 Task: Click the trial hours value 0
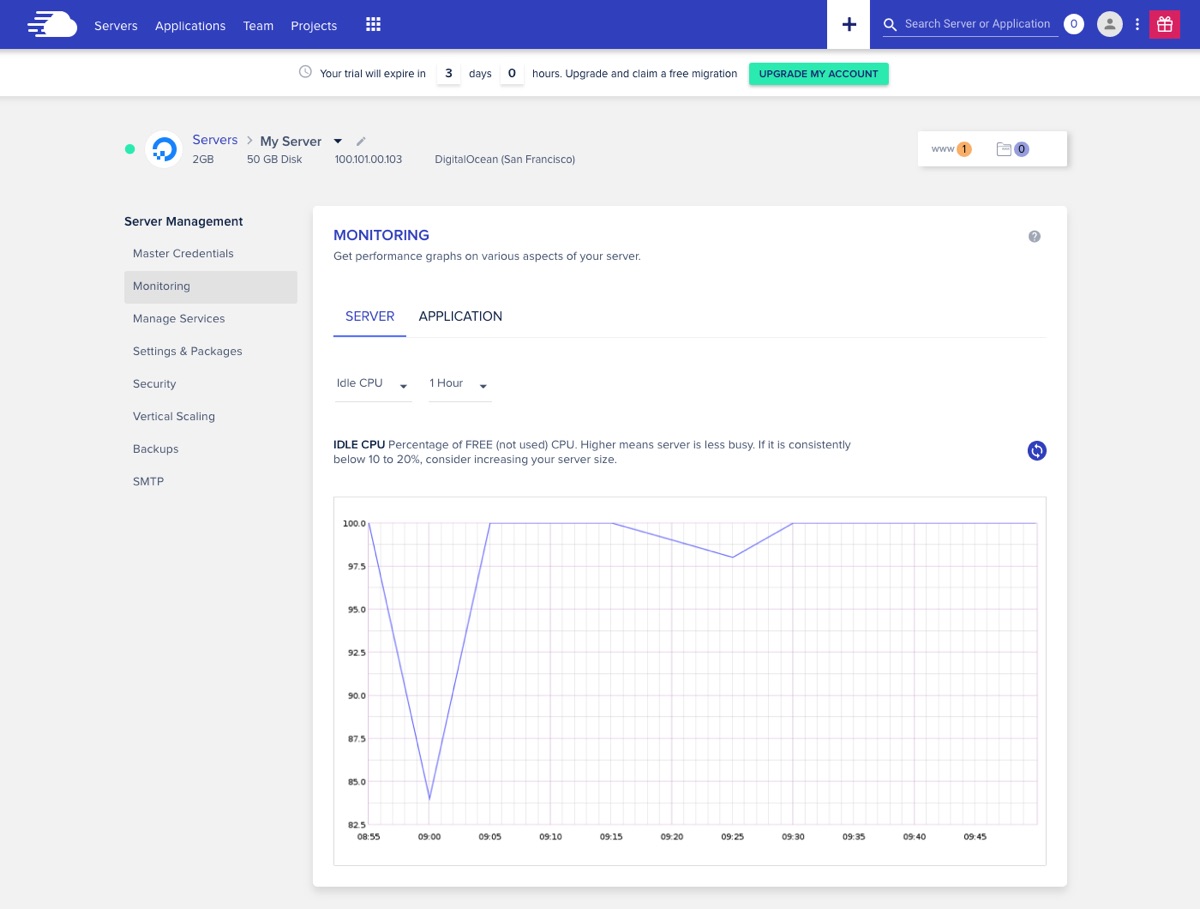(512, 73)
